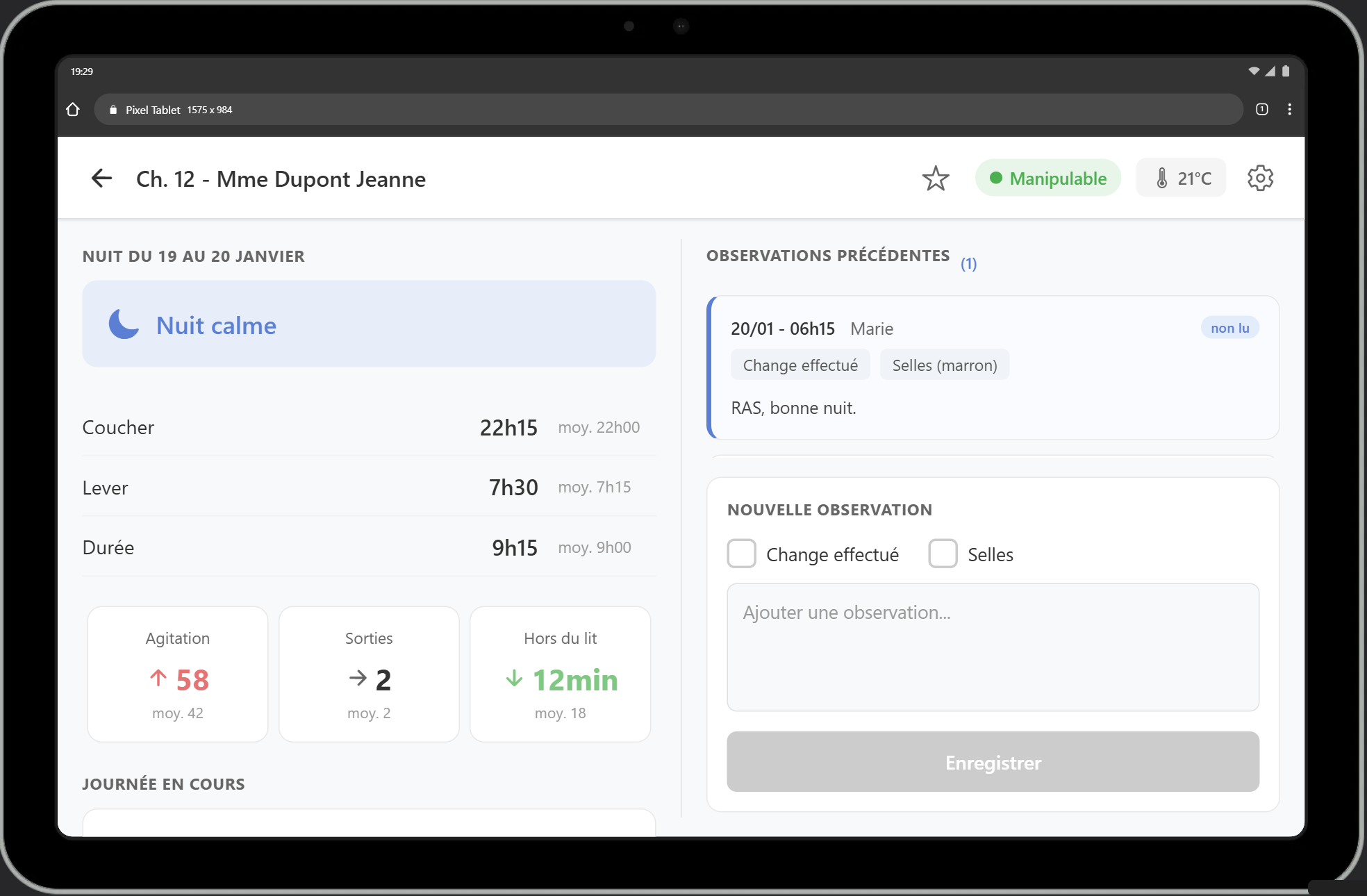Open the settings gear for this room
Screen dimensions: 1367x896
coord(1261,178)
